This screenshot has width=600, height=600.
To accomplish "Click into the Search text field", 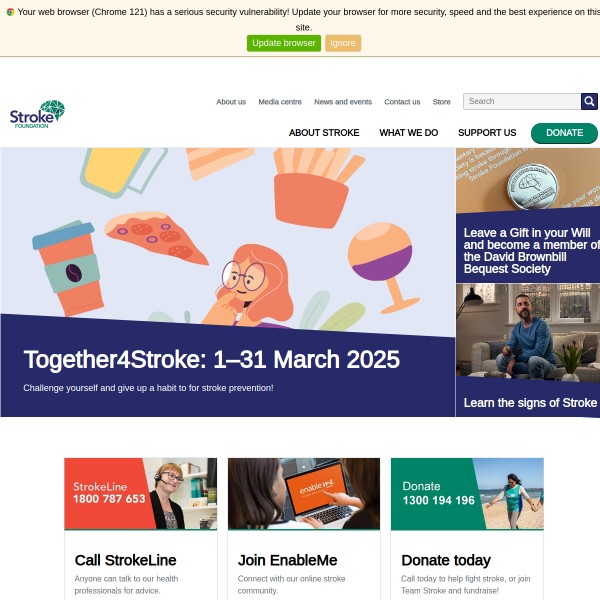I will (x=522, y=101).
